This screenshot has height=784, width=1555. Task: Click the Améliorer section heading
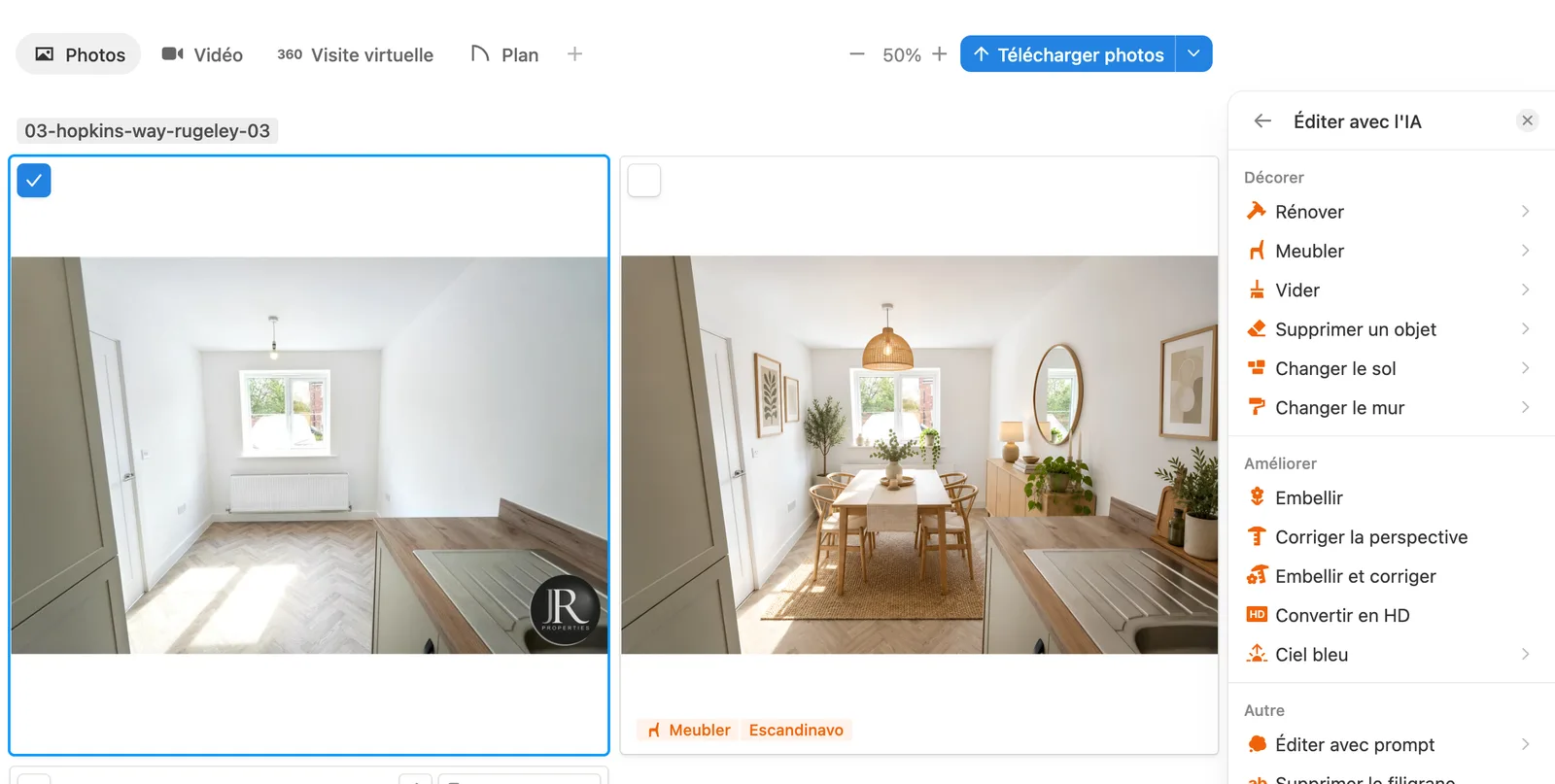pos(1280,463)
